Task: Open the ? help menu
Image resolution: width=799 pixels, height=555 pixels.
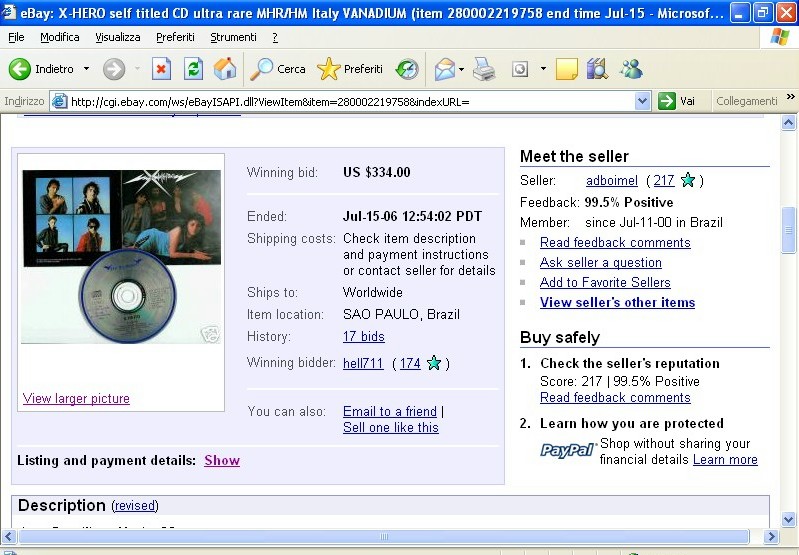Action: click(275, 37)
